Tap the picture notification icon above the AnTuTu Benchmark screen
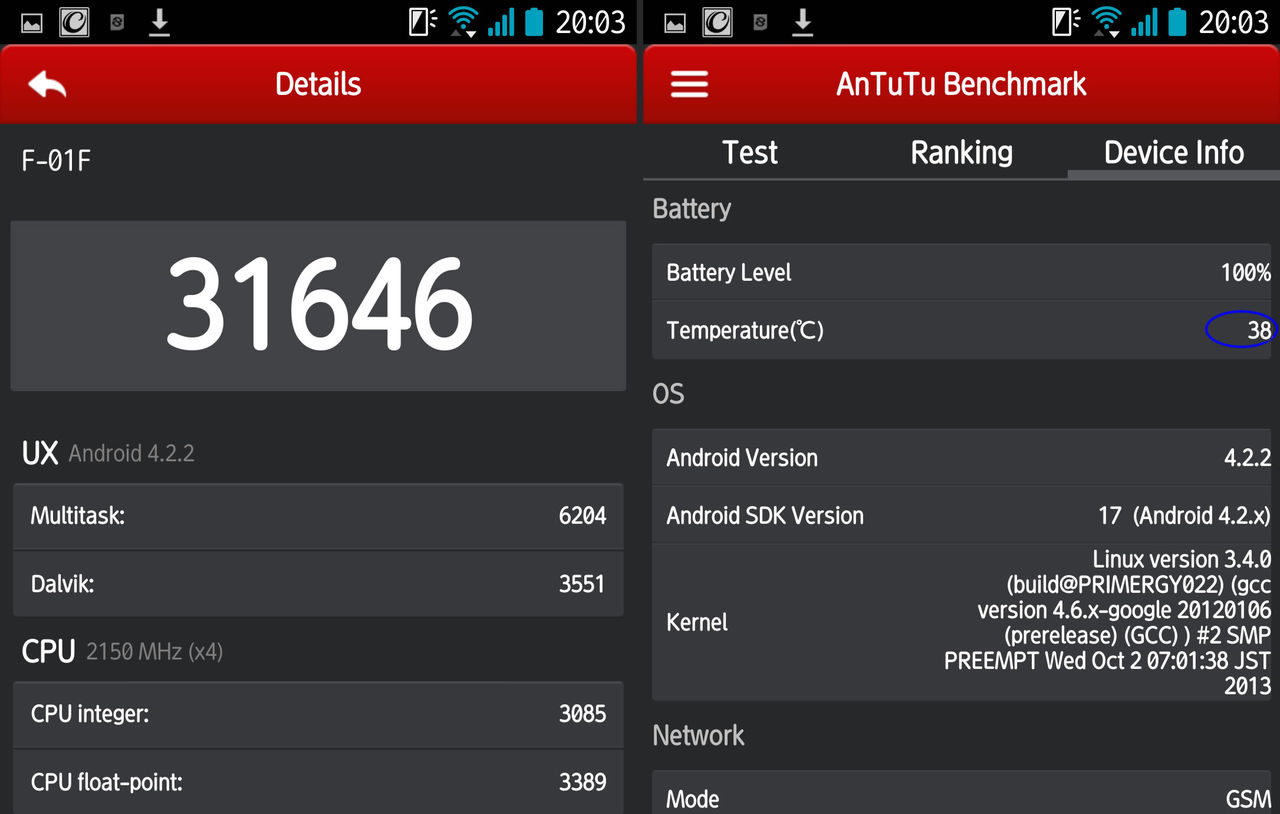1280x814 pixels. pyautogui.click(x=675, y=22)
